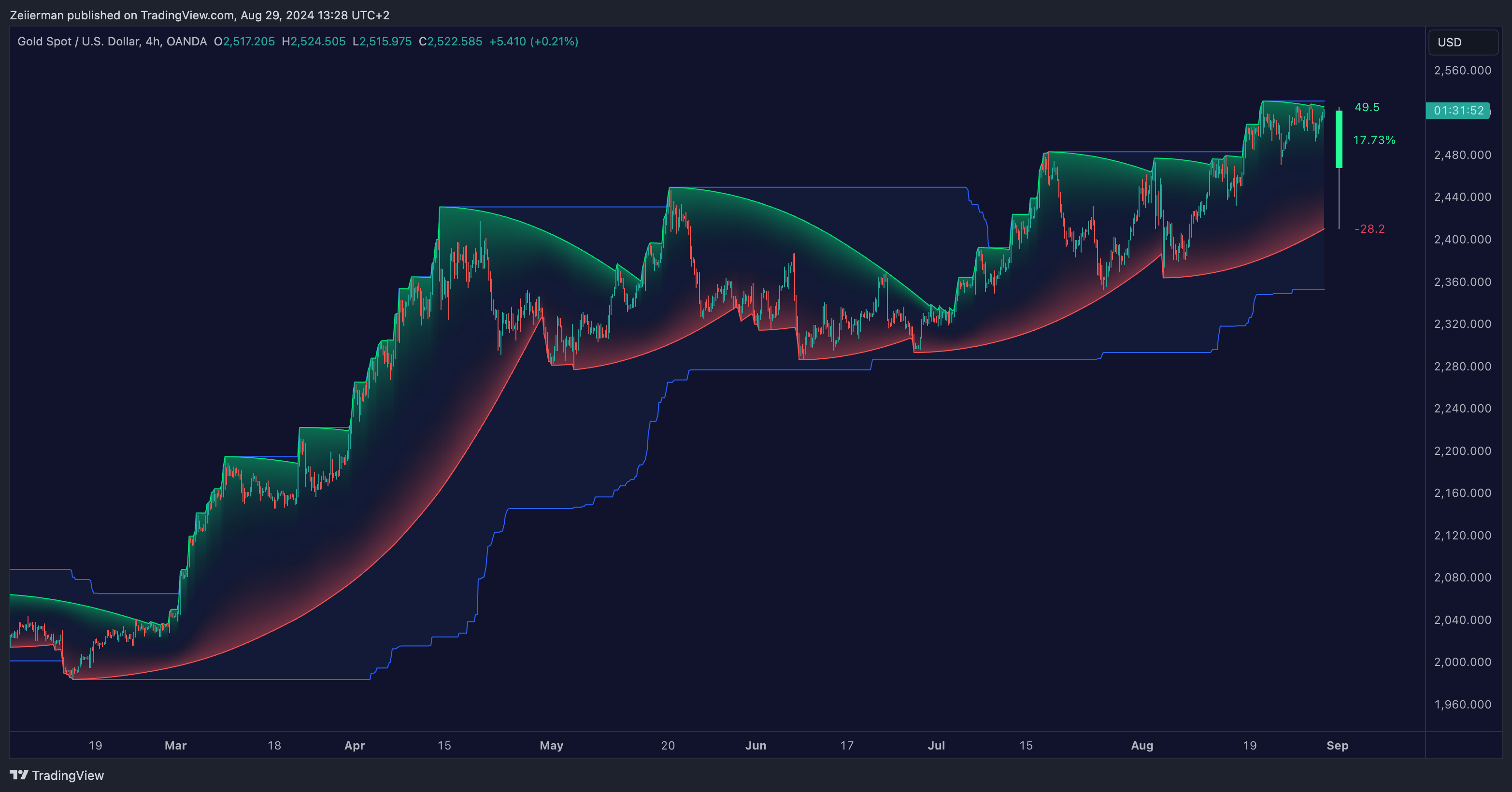Screen dimensions: 1512x792
Task: Click the Mar label on the time axis
Action: click(x=175, y=745)
